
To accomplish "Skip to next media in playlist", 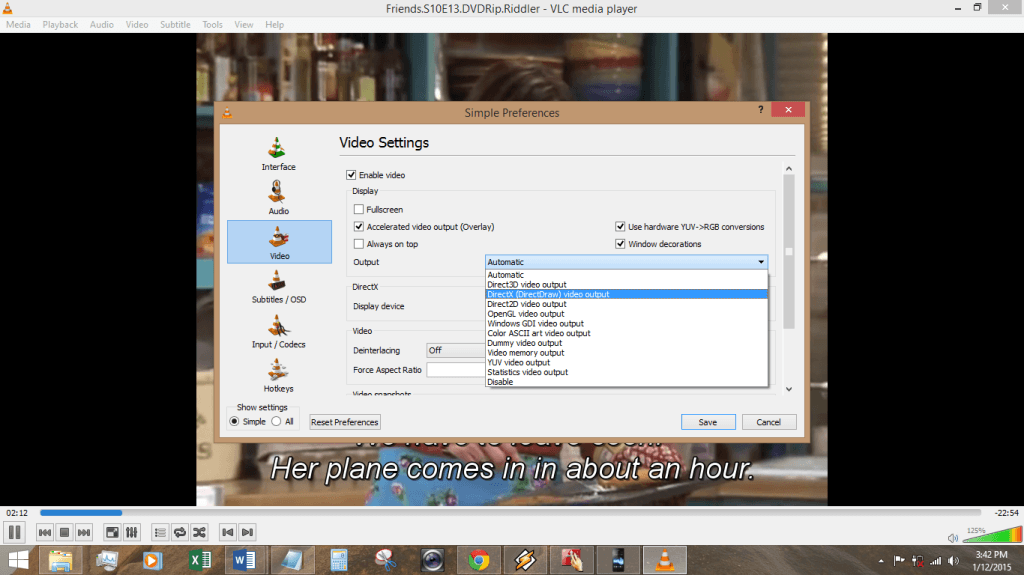I will pyautogui.click(x=84, y=533).
